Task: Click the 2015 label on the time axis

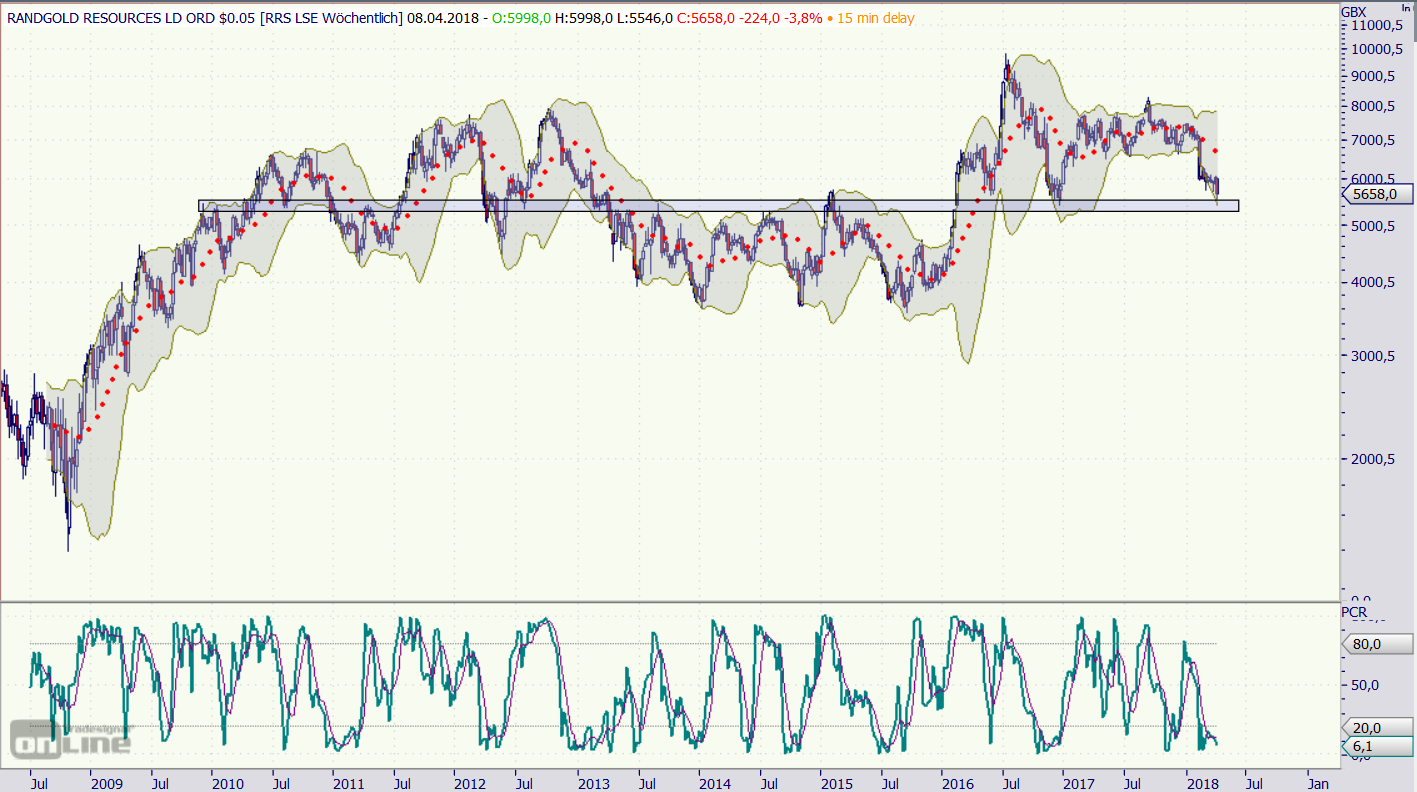Action: pyautogui.click(x=837, y=784)
